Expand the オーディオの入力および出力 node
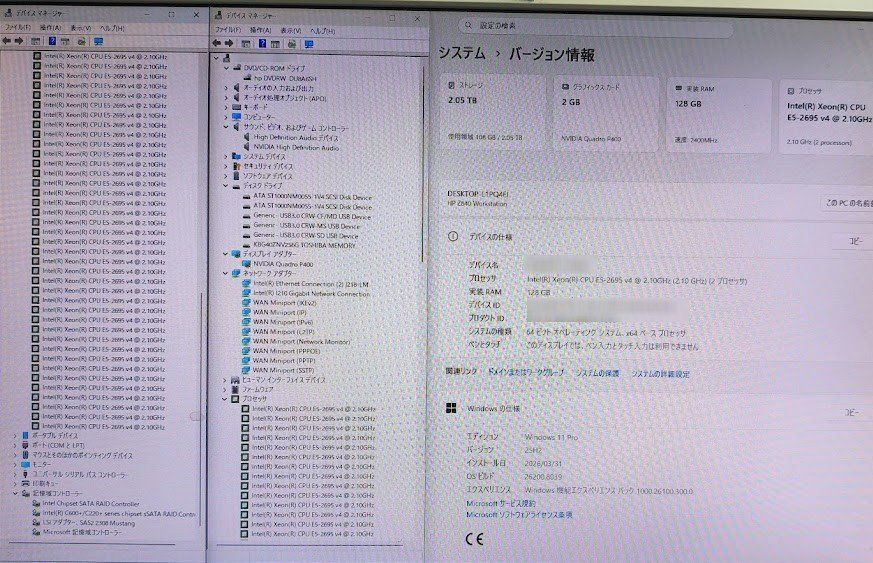The image size is (873, 563). tap(227, 88)
